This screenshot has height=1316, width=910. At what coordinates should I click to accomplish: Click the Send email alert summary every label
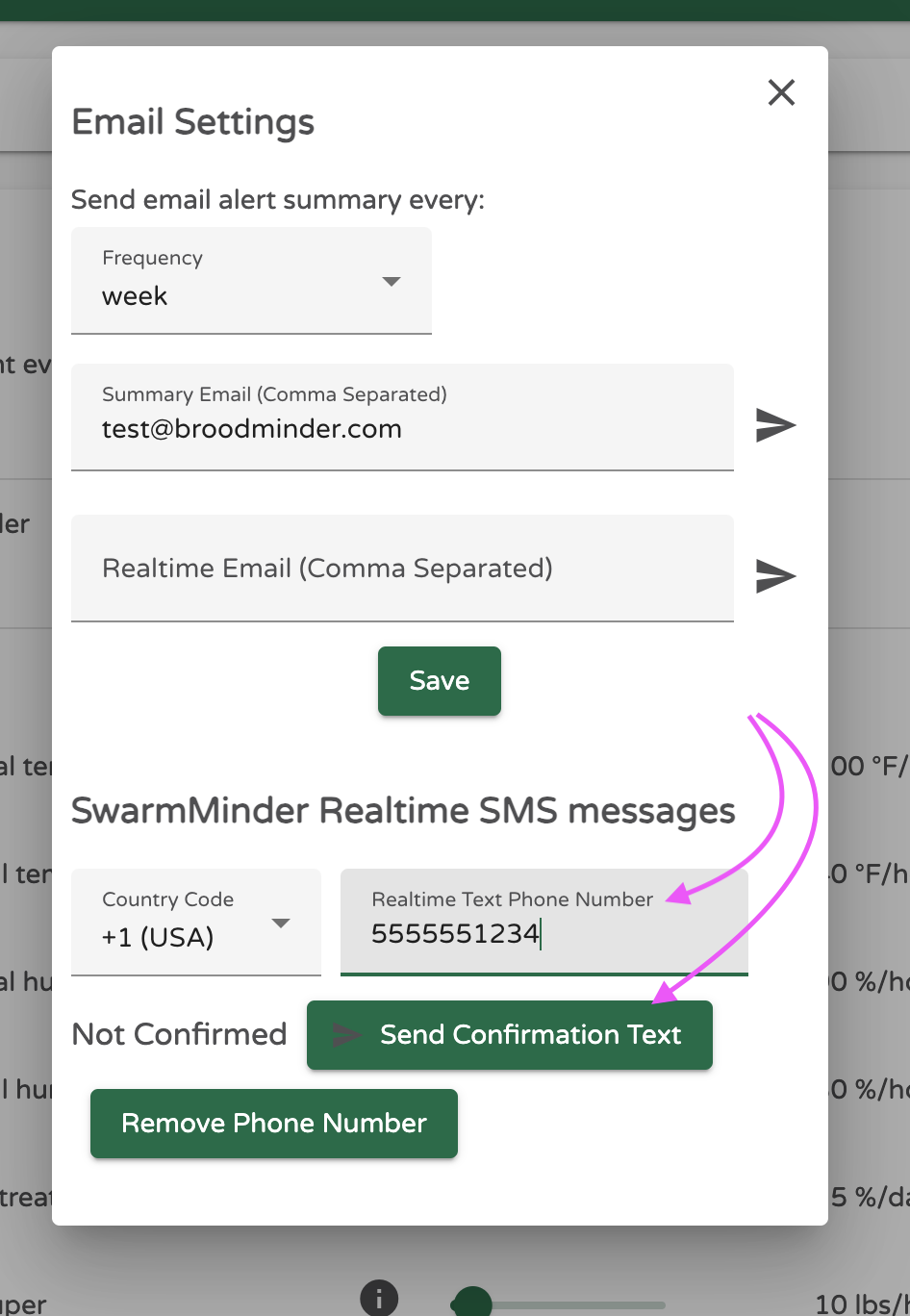tap(278, 200)
